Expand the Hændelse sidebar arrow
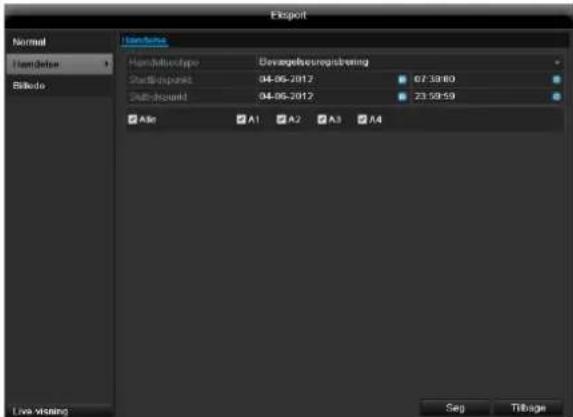Screen dimensions: 573x417 [x=107, y=64]
